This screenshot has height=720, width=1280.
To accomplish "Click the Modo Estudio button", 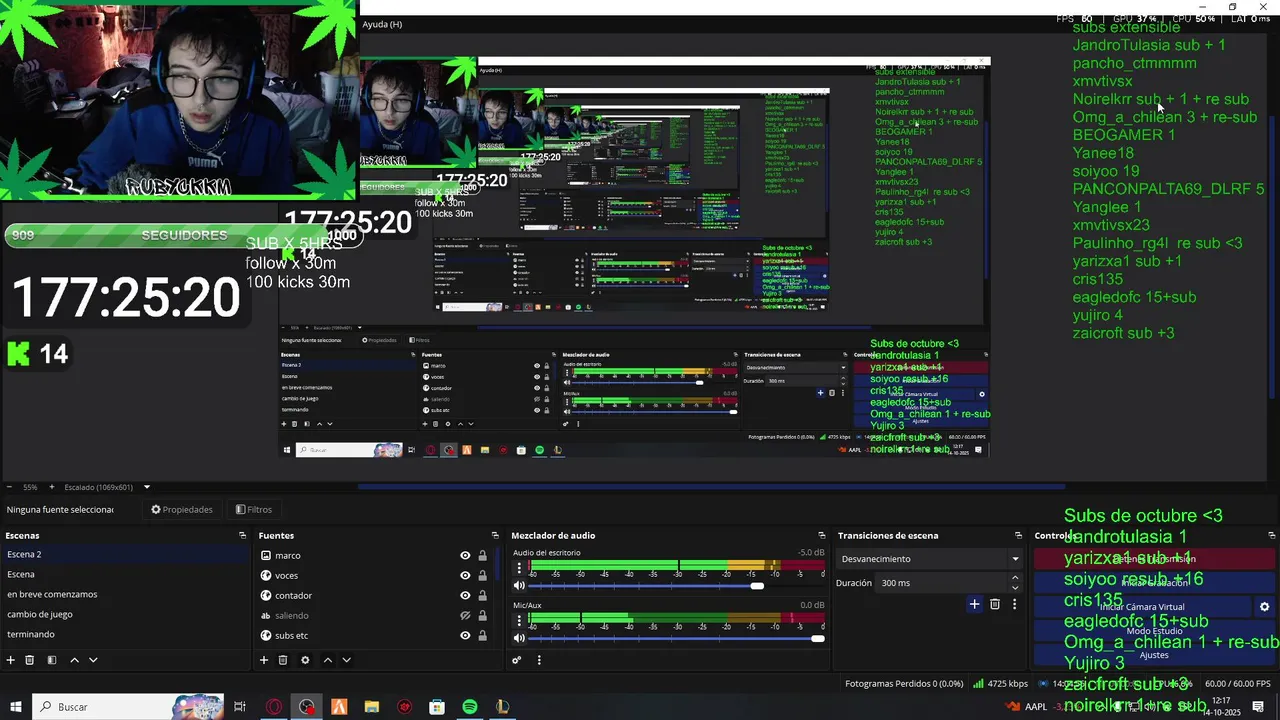I will [x=1154, y=631].
